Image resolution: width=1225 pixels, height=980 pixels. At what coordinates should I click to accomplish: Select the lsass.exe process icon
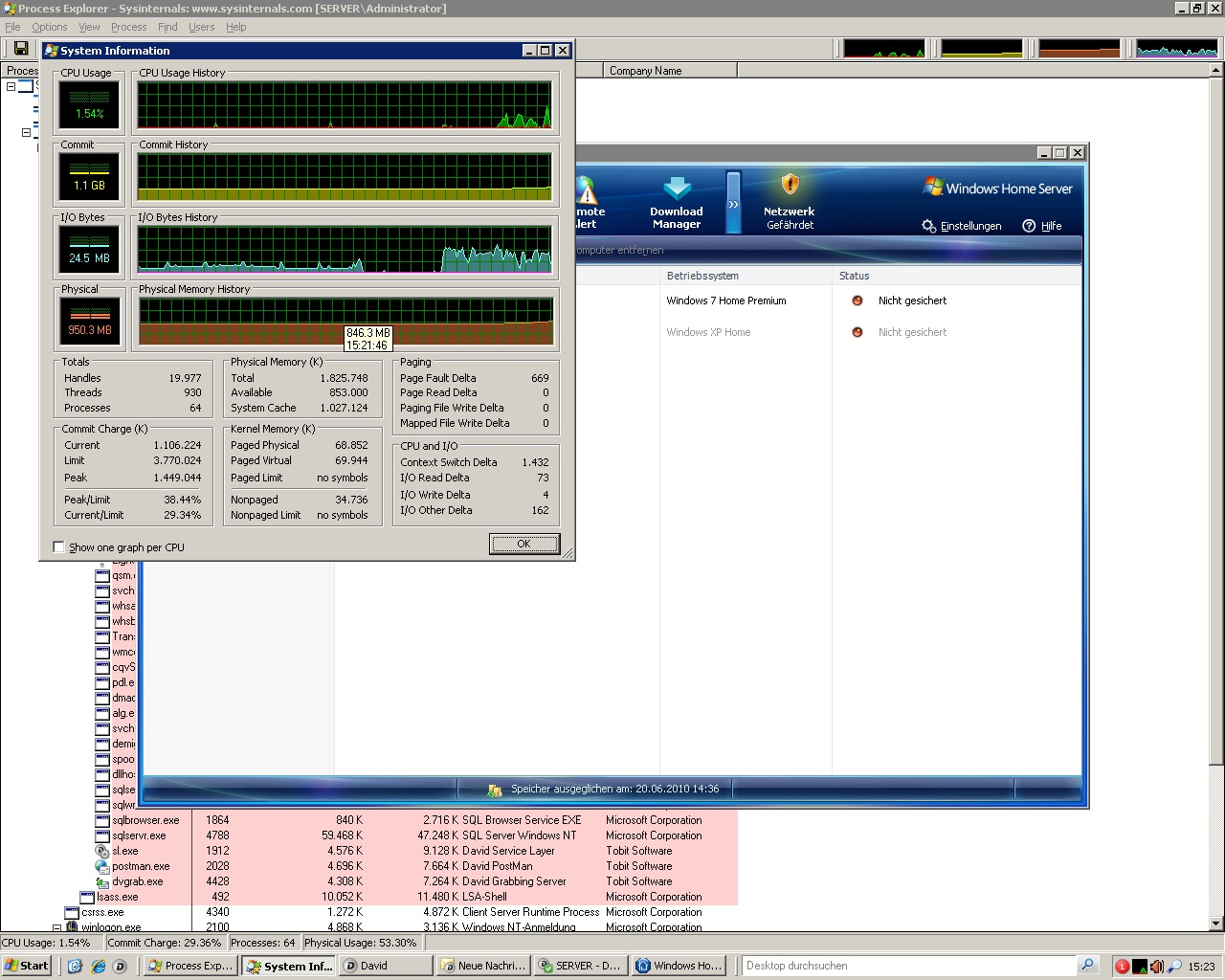pyautogui.click(x=87, y=897)
